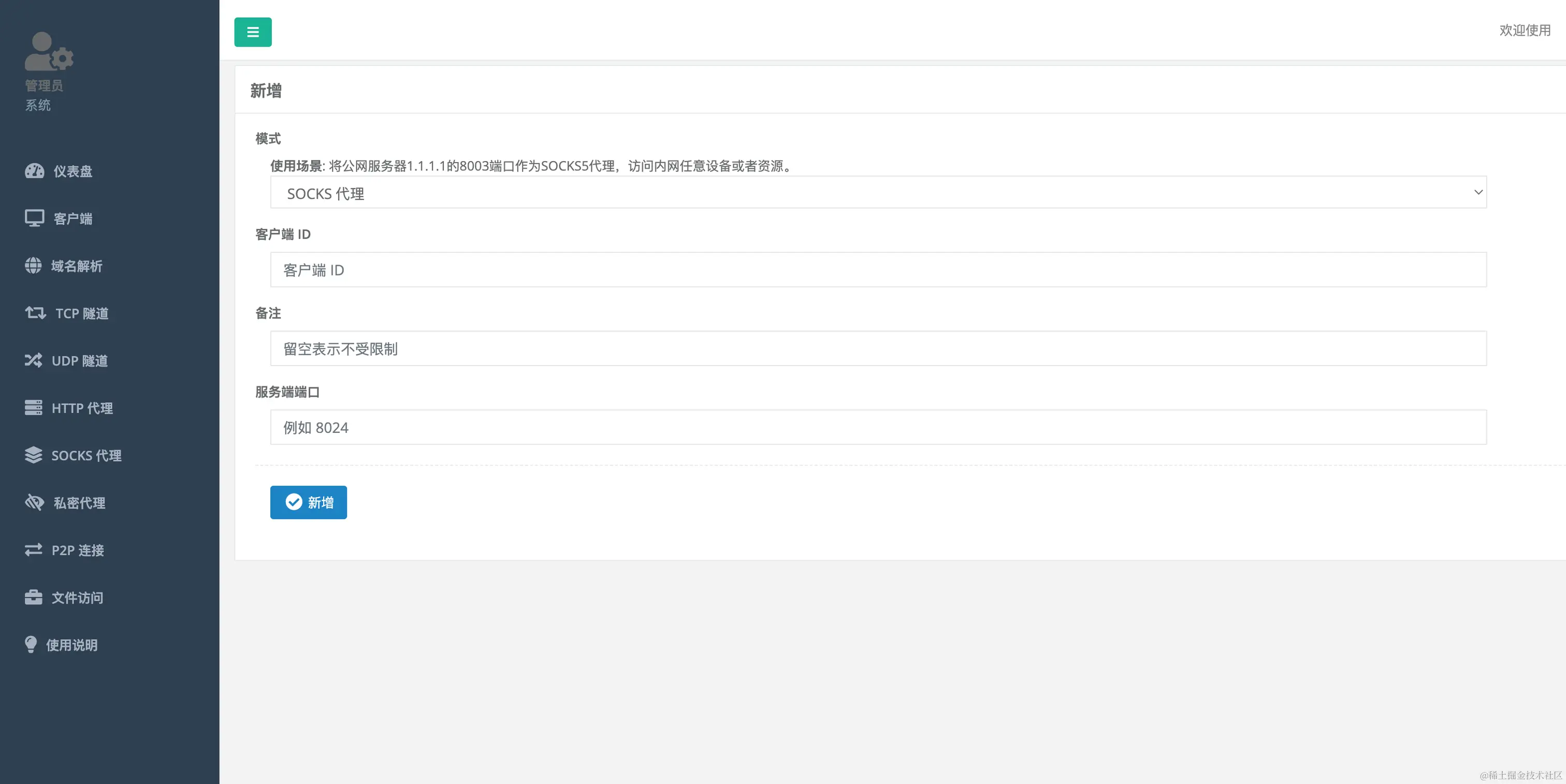Click the usage instructions lightbulb icon
The width and height of the screenshot is (1566, 784).
point(31,645)
